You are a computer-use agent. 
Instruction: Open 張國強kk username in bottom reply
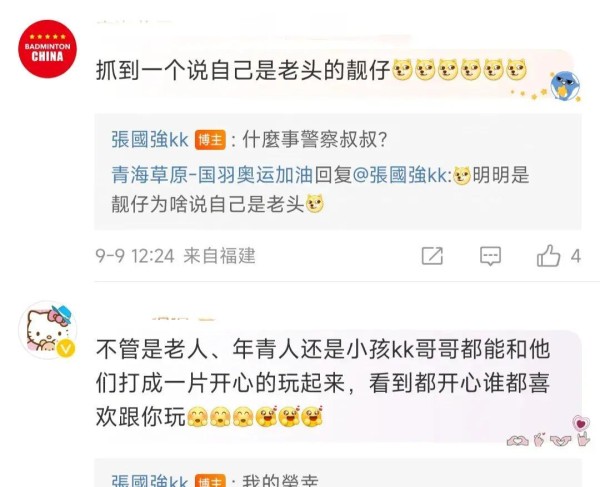tap(150, 480)
